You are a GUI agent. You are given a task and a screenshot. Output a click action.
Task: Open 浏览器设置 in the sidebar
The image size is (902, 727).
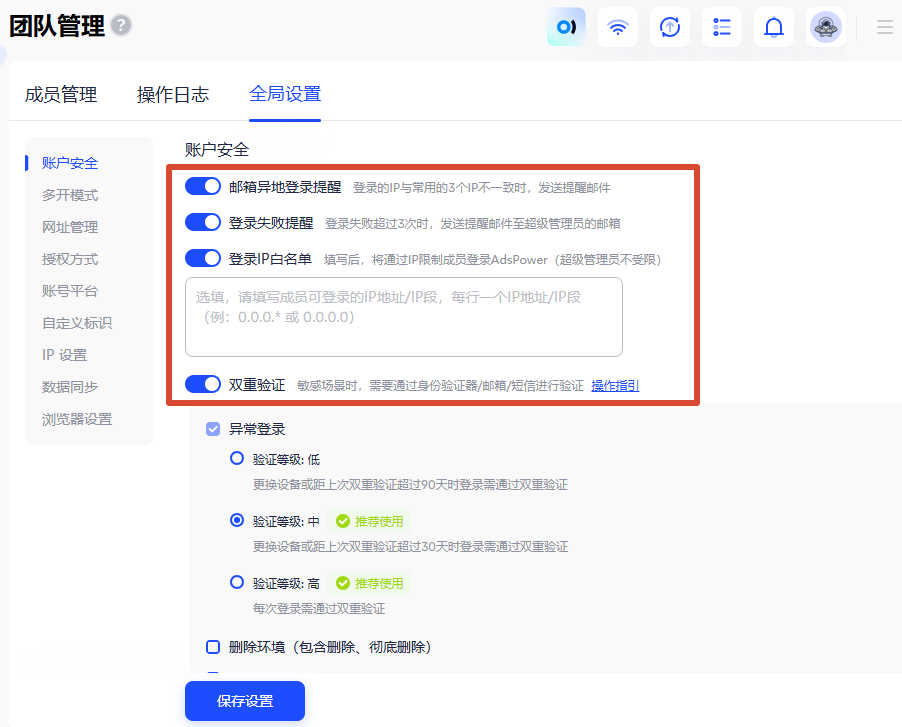(x=77, y=419)
